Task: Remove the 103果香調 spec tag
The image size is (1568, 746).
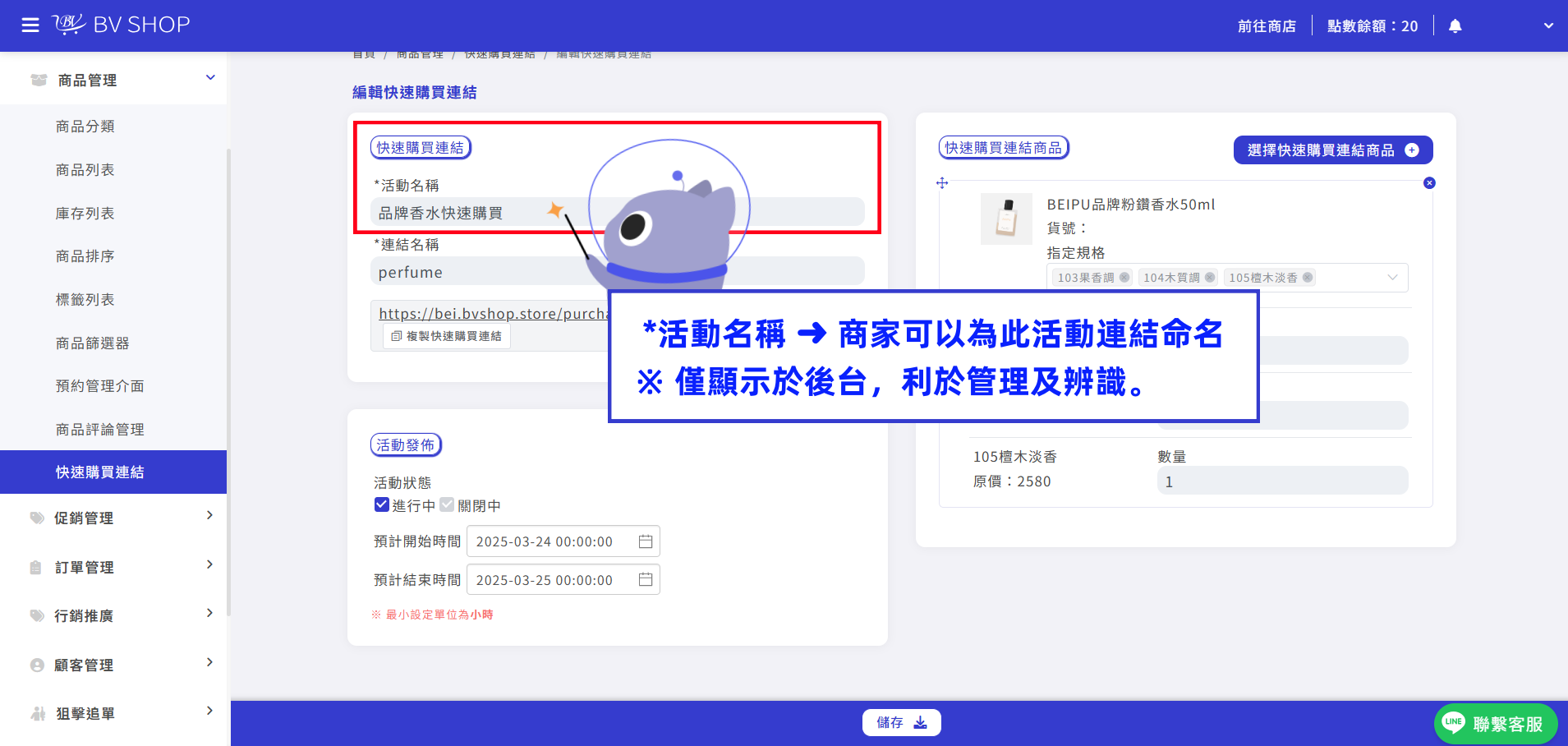Action: coord(1124,278)
